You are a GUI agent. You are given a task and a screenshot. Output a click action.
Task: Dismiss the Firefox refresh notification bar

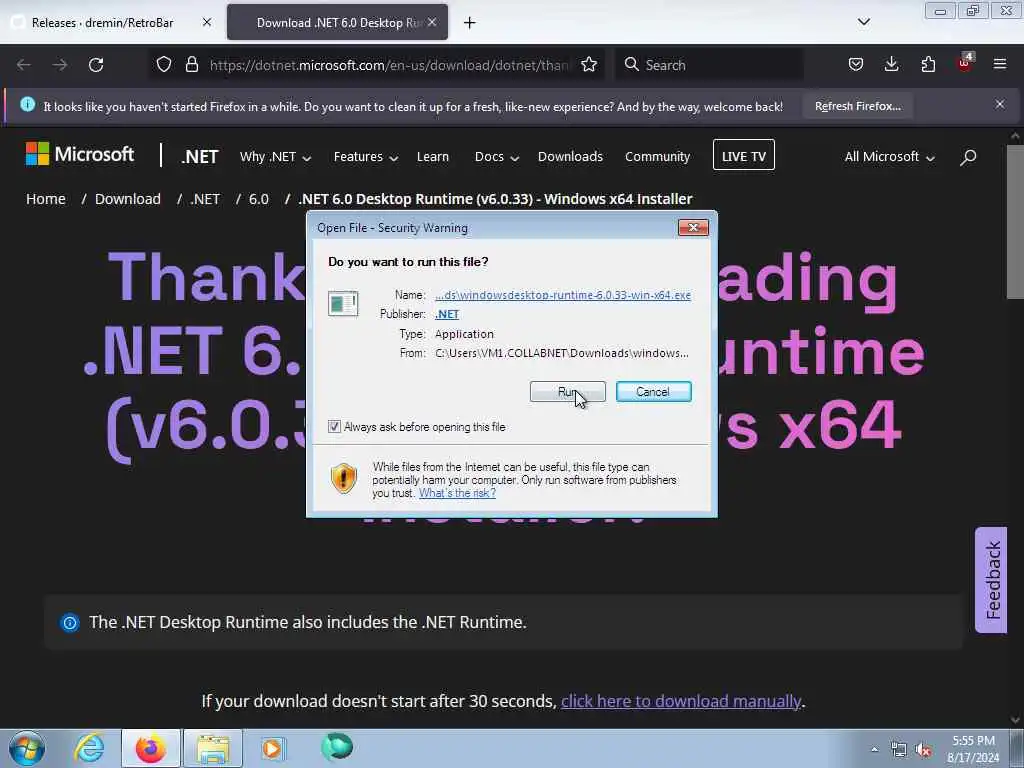tap(1000, 104)
